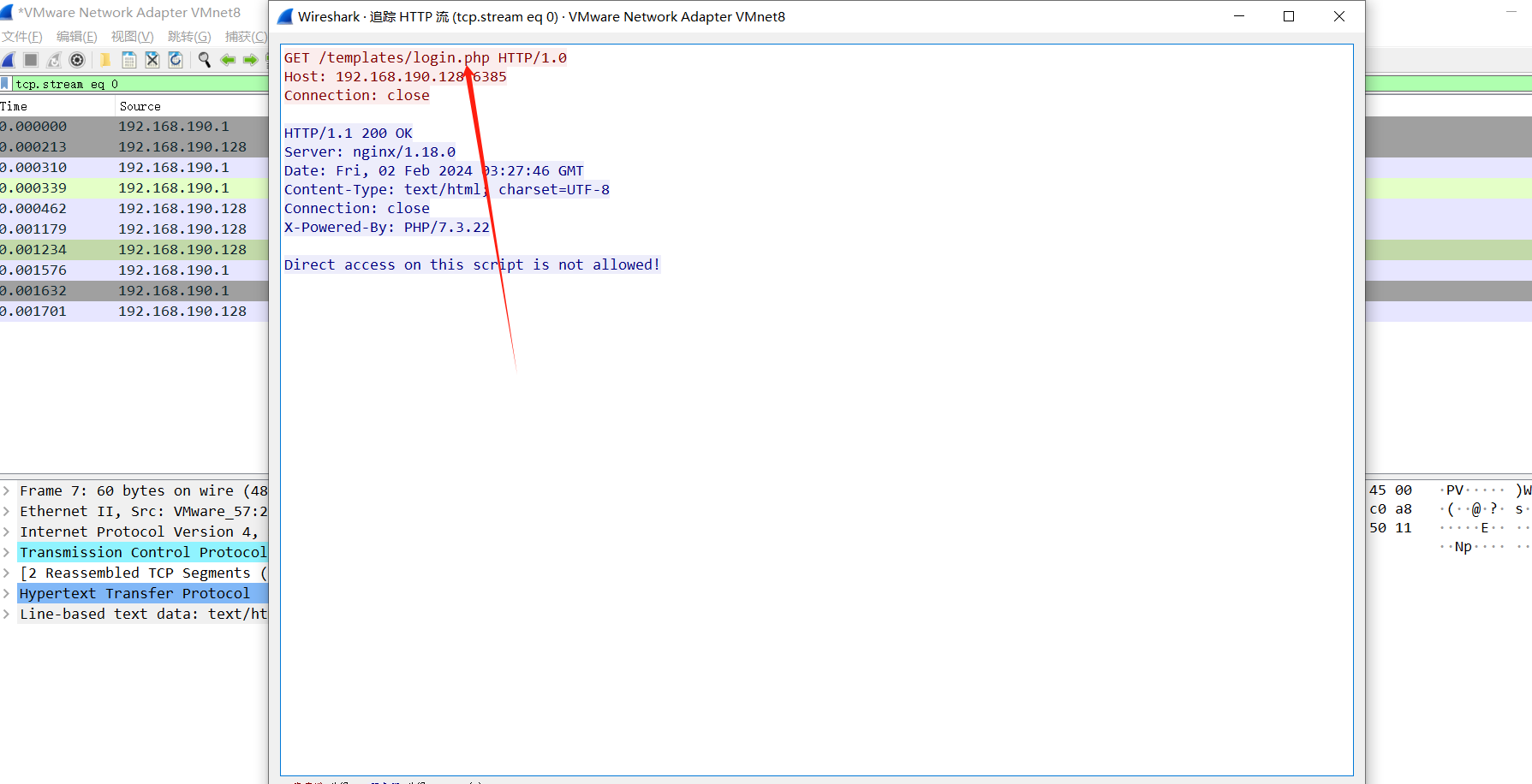The width and height of the screenshot is (1532, 784).
Task: Open the 视图(V) menu
Action: (x=132, y=37)
